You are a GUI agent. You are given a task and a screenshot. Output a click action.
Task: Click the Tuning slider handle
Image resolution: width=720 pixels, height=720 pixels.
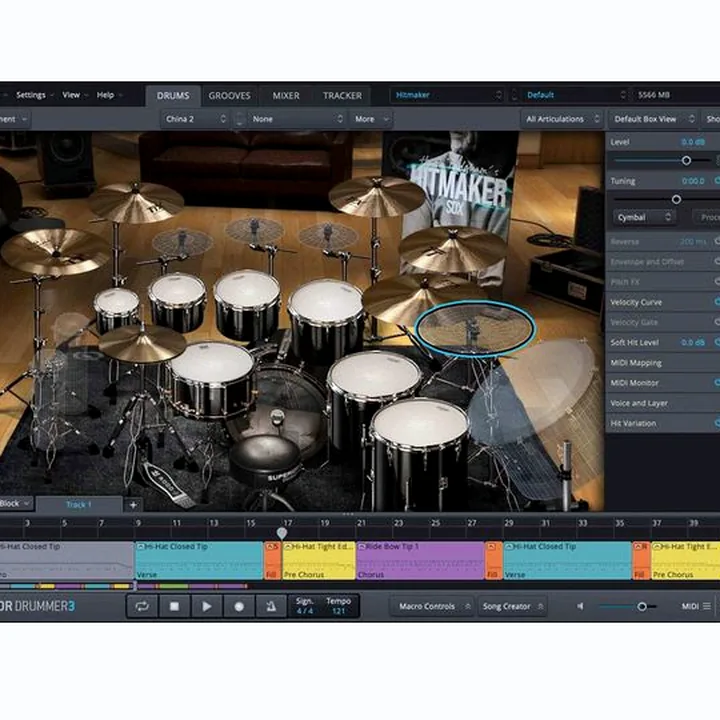tap(676, 199)
